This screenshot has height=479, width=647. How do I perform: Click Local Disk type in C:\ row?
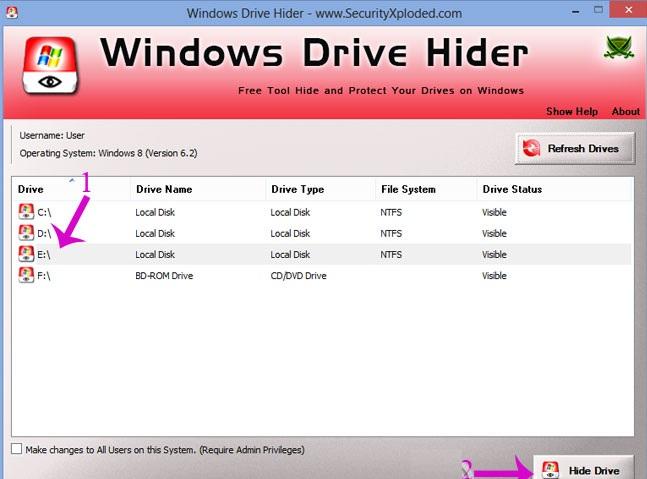[x=290, y=212]
